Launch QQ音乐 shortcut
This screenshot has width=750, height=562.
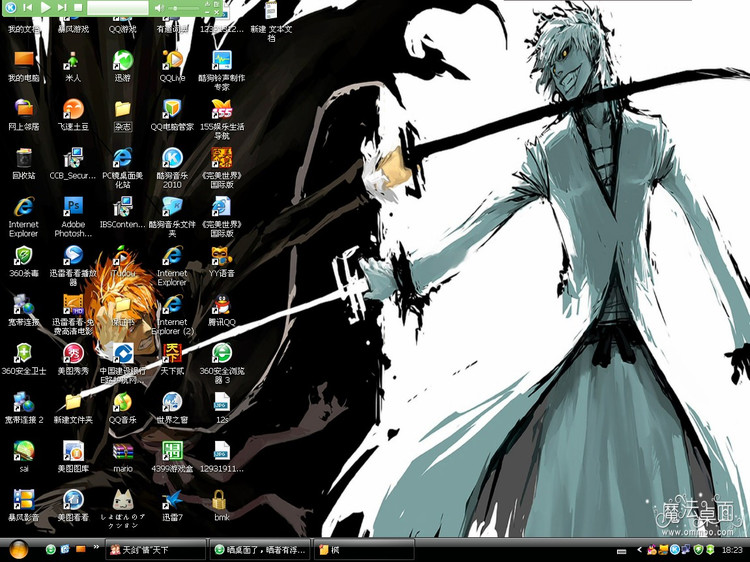122,408
